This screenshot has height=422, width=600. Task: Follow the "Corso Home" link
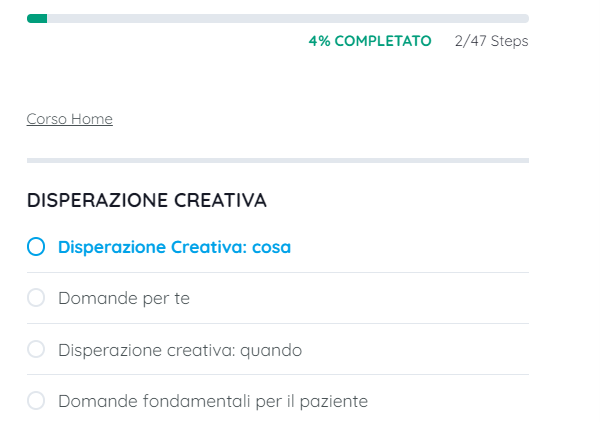(x=69, y=119)
